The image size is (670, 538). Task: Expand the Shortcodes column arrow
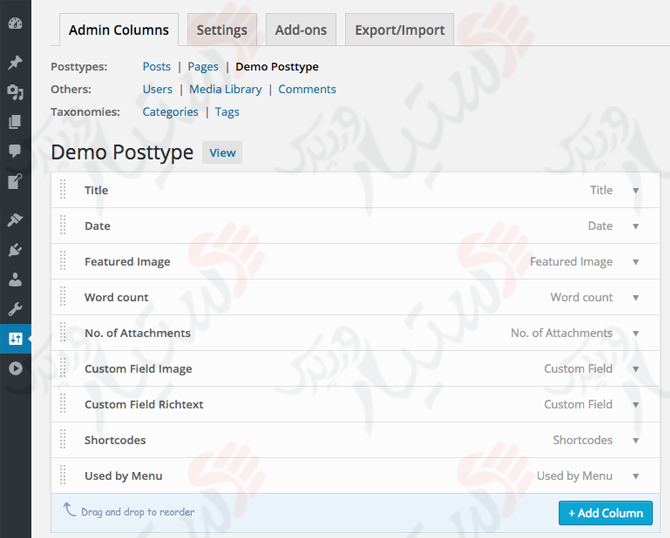click(636, 441)
